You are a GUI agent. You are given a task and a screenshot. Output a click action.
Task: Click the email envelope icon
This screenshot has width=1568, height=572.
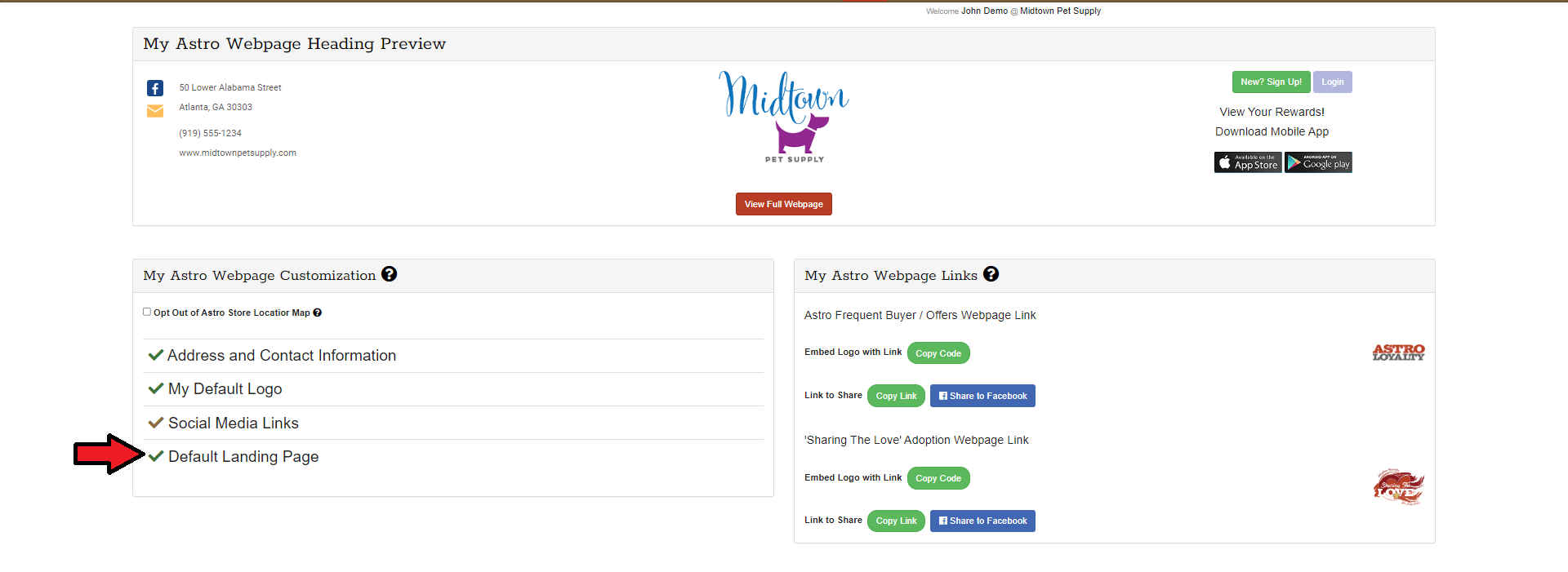(155, 111)
